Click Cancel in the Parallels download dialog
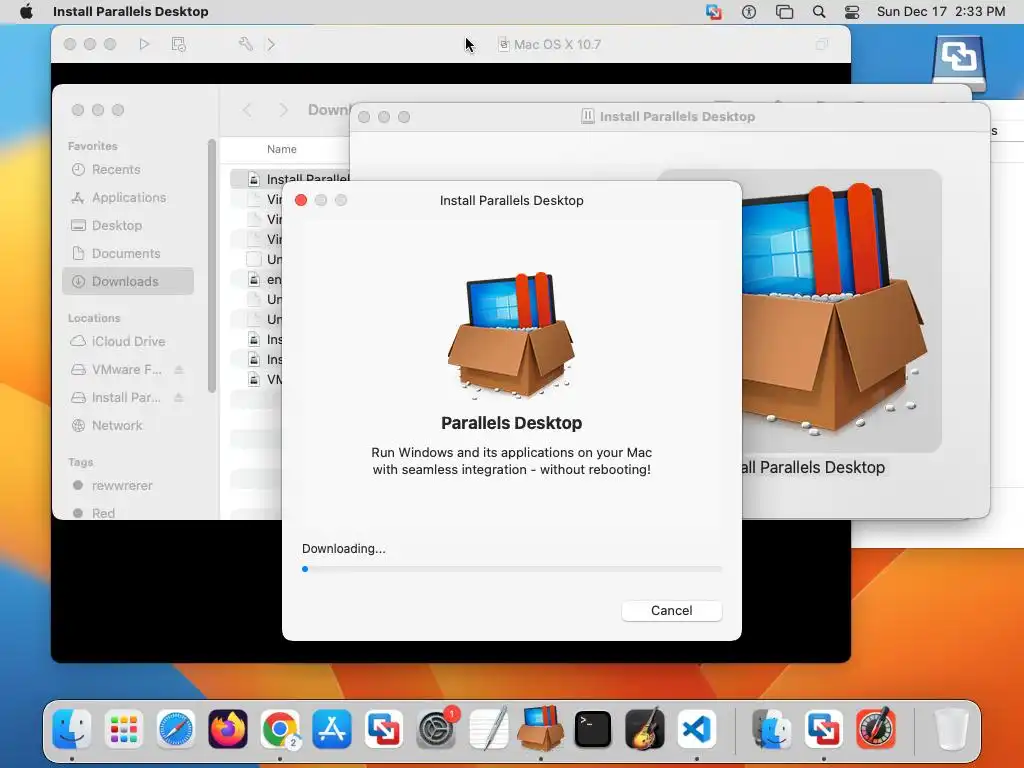This screenshot has width=1024, height=768. point(671,611)
